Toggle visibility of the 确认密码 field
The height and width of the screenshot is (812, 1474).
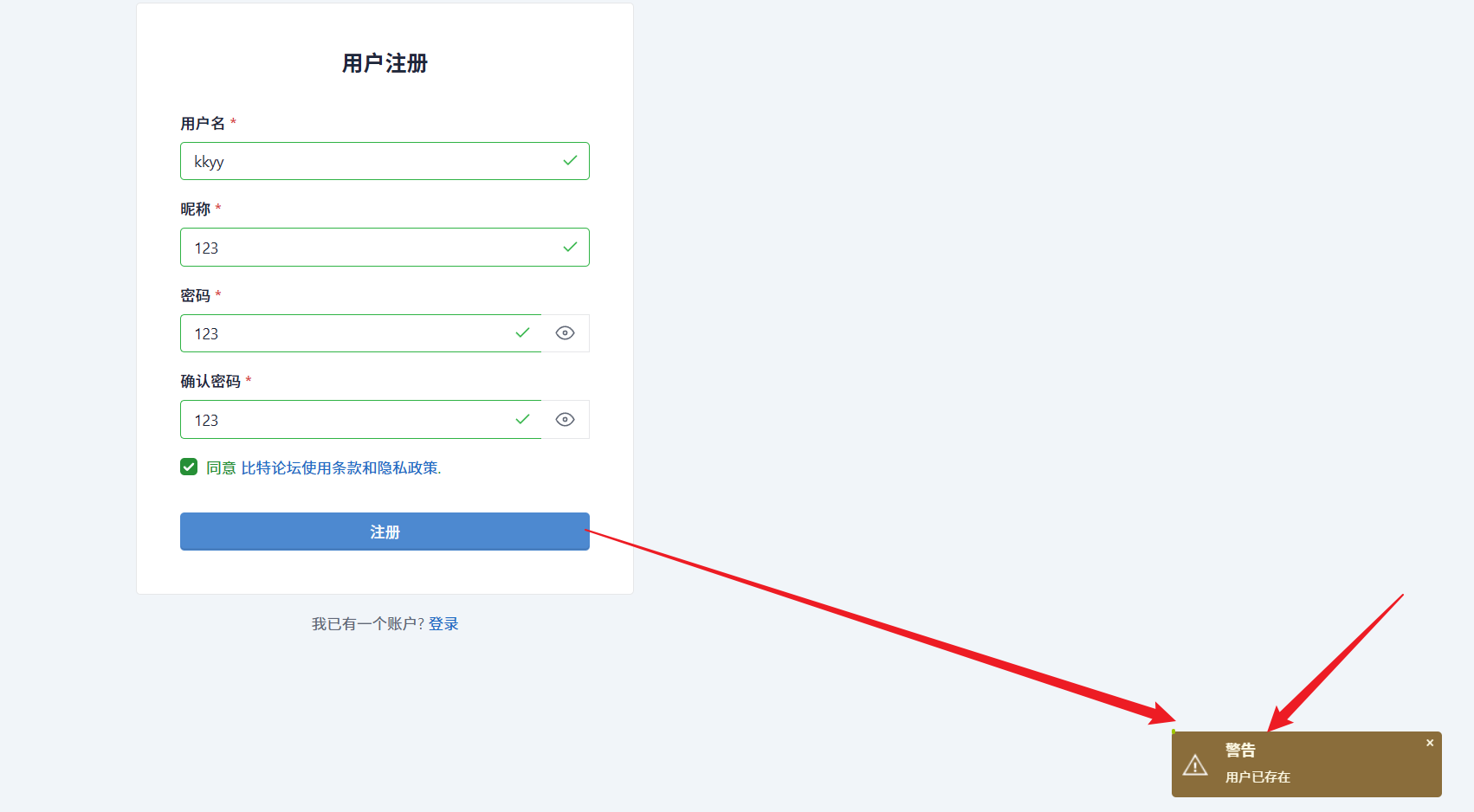tap(565, 420)
